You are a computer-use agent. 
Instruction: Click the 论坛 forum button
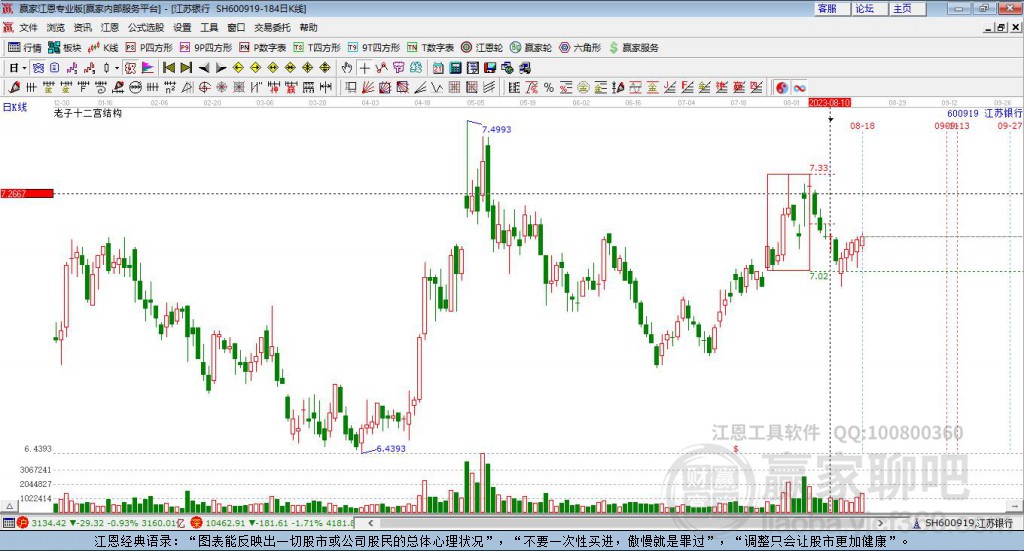tap(869, 8)
